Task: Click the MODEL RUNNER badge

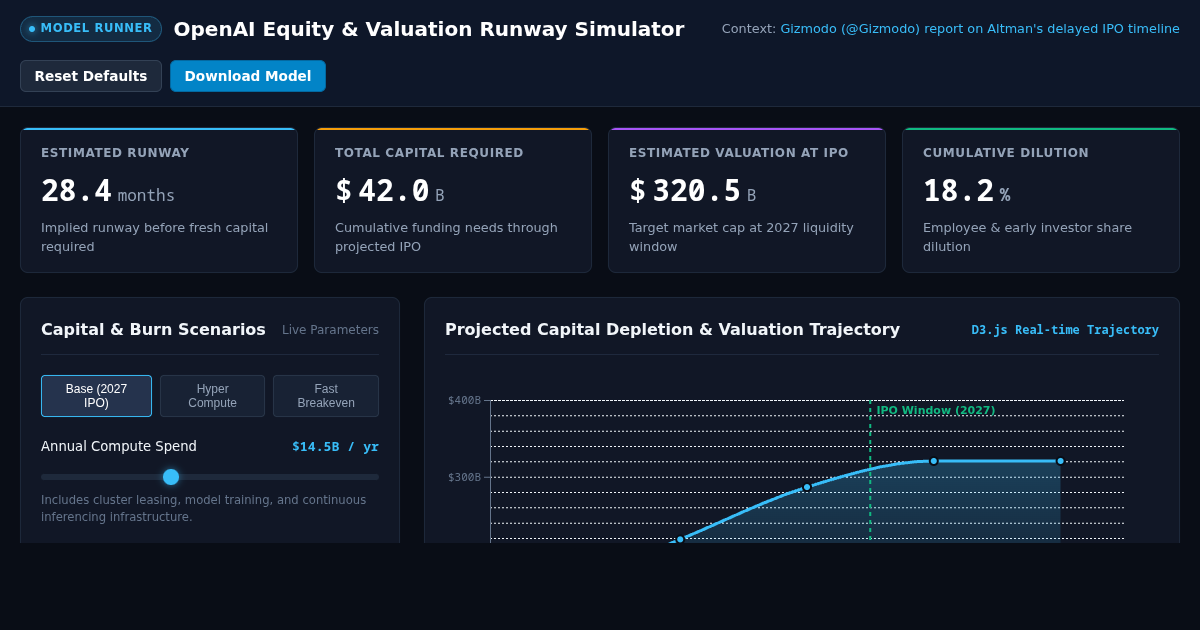Action: [x=91, y=29]
